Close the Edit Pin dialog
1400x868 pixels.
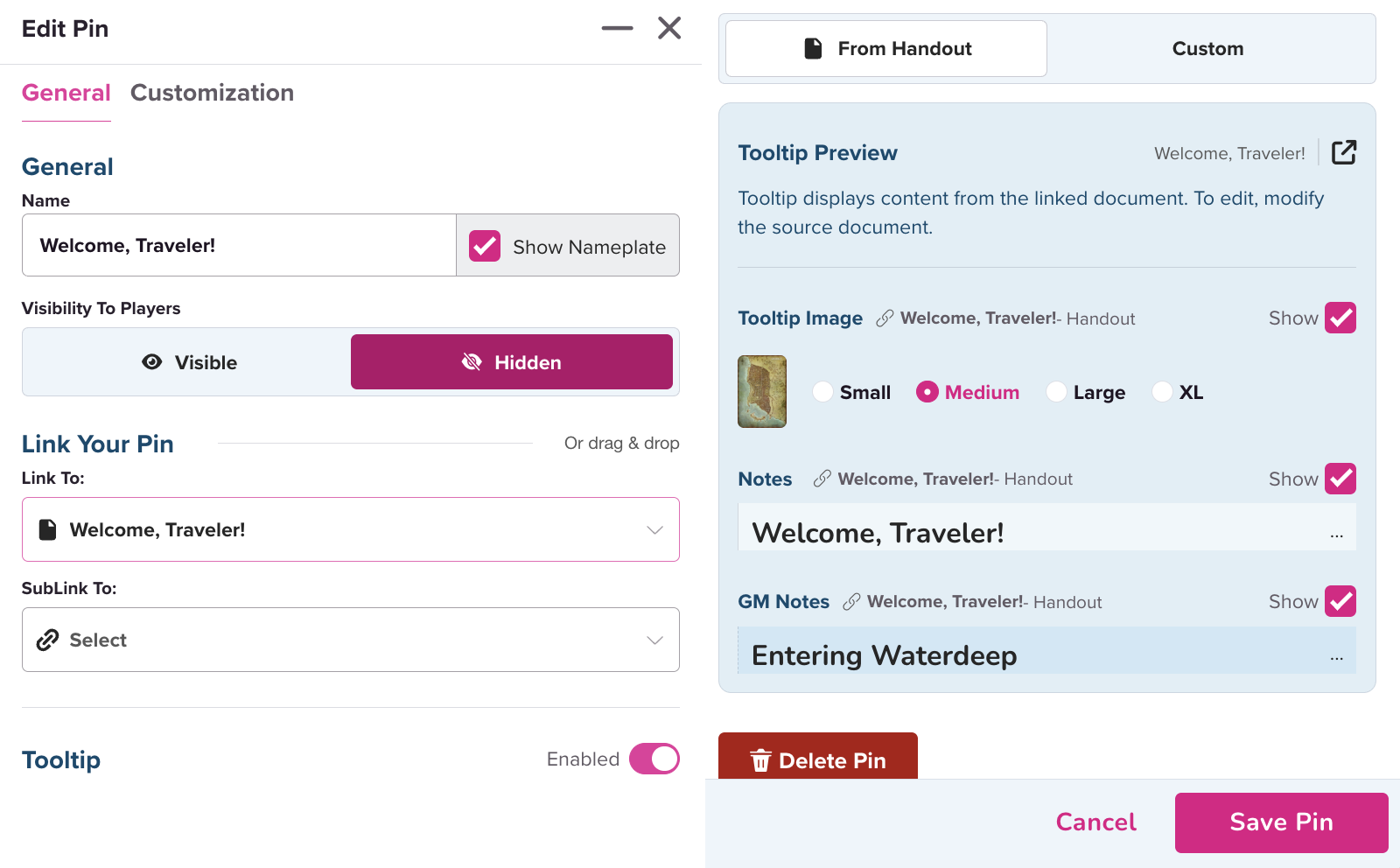(669, 28)
